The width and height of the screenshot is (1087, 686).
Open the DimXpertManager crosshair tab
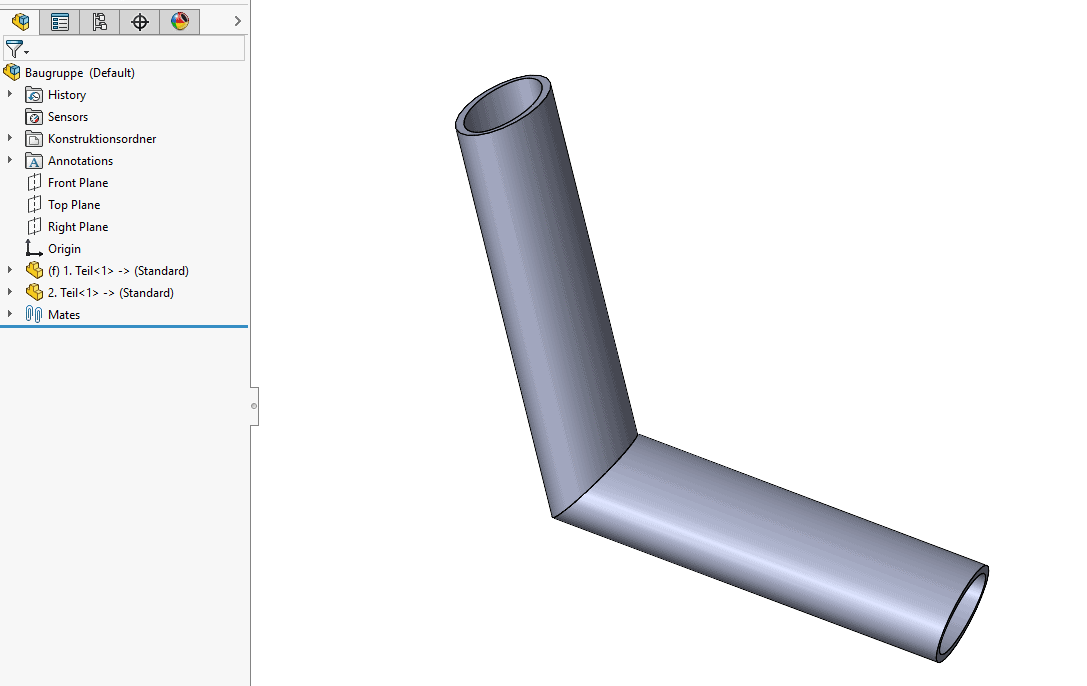pos(139,21)
